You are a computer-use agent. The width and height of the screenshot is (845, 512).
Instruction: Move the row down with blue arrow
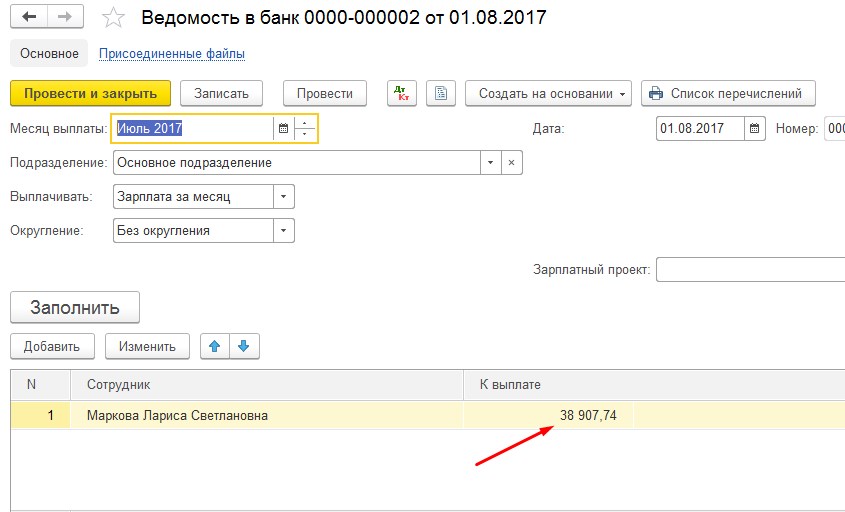[x=244, y=346]
